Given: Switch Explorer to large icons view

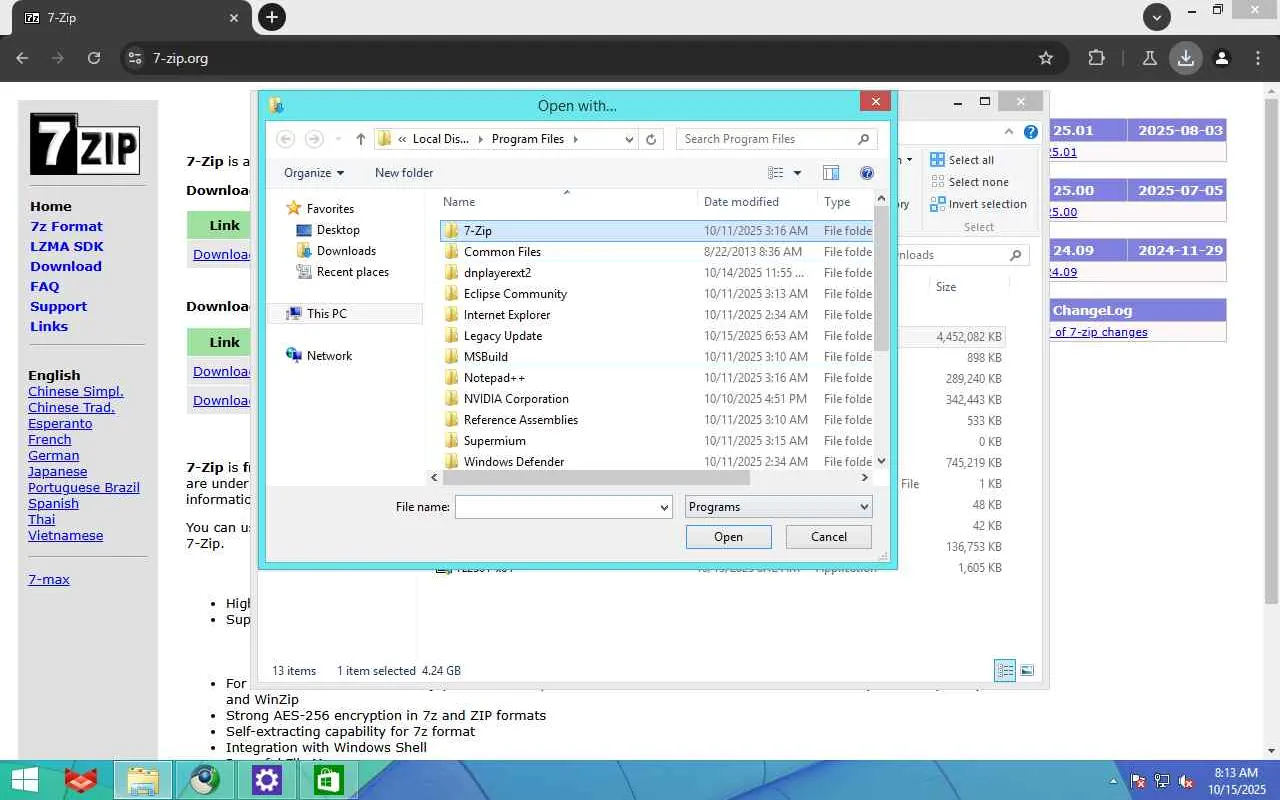Looking at the screenshot, I should click(x=1027, y=670).
